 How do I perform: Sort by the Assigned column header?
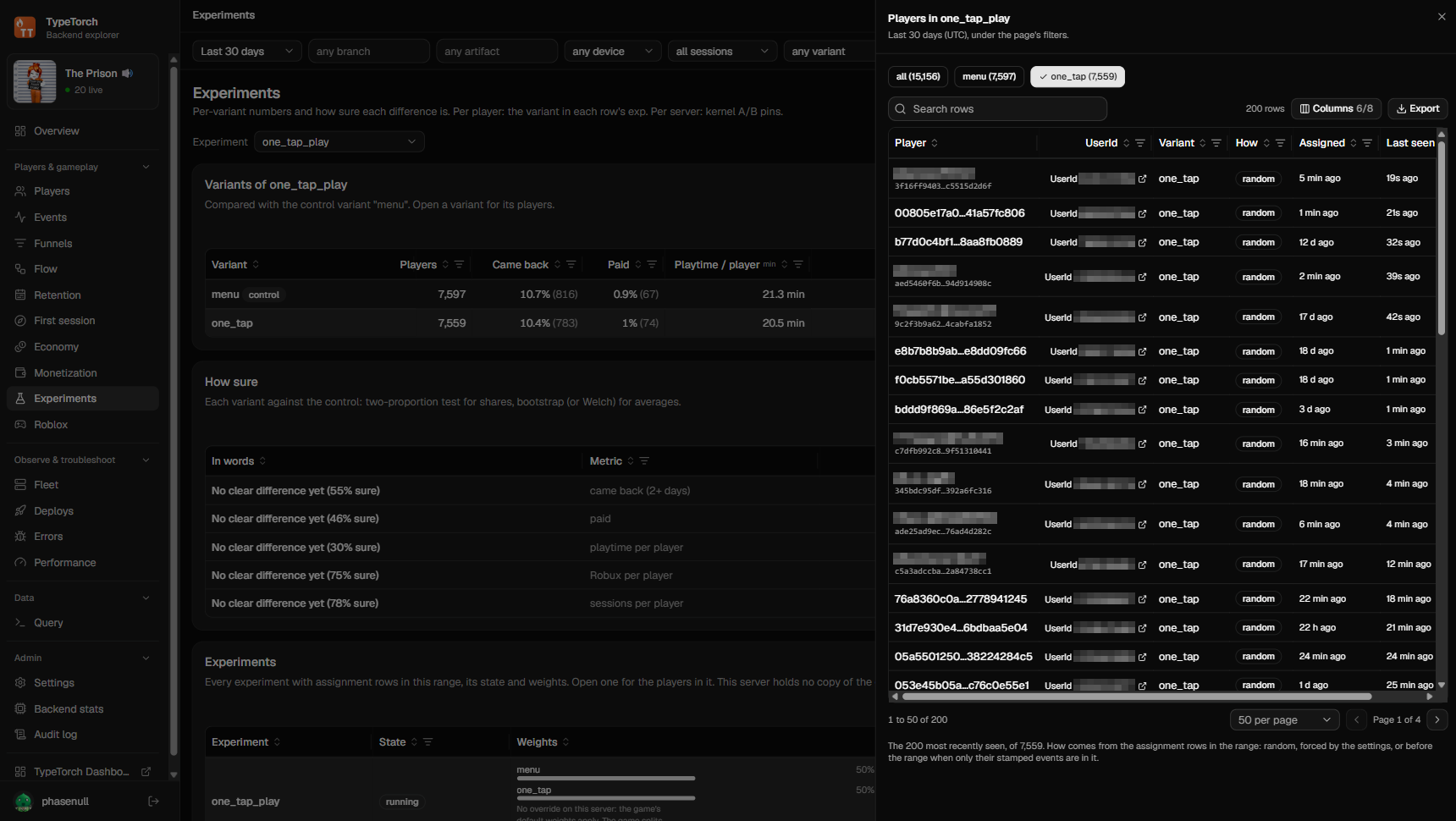[x=1326, y=143]
